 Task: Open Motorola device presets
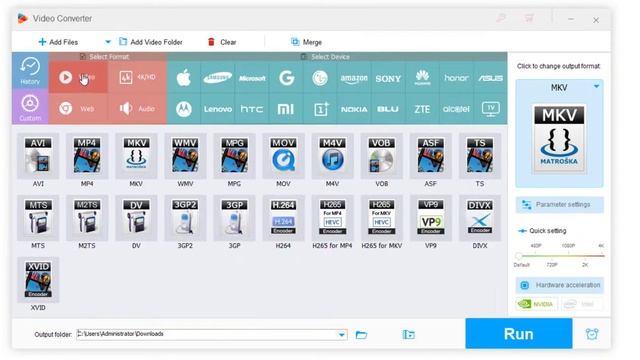pos(184,109)
